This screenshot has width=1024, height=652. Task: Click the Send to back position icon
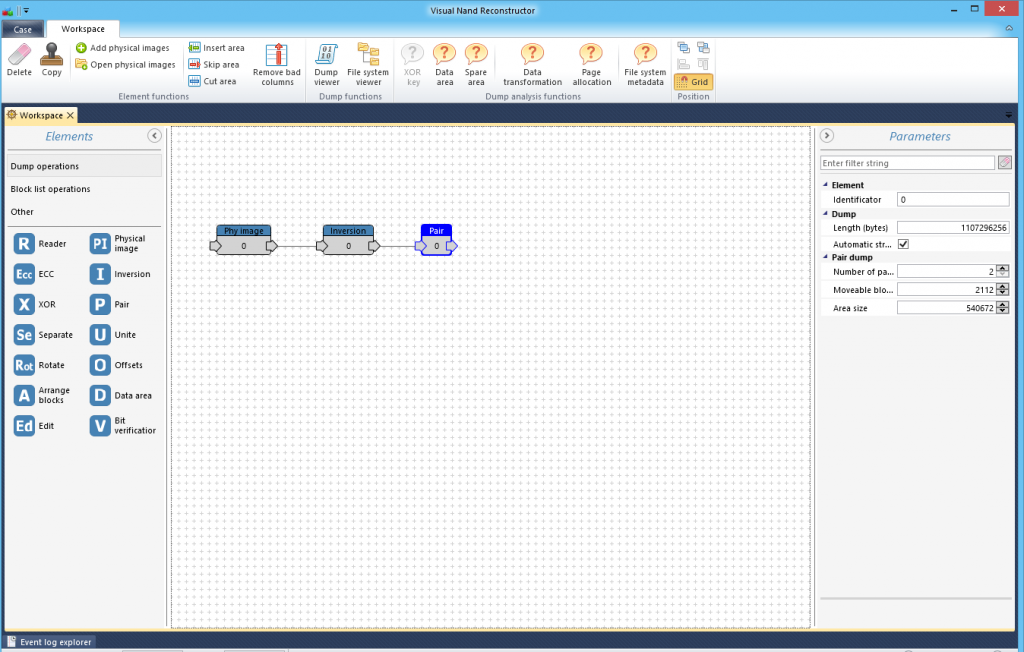[703, 48]
